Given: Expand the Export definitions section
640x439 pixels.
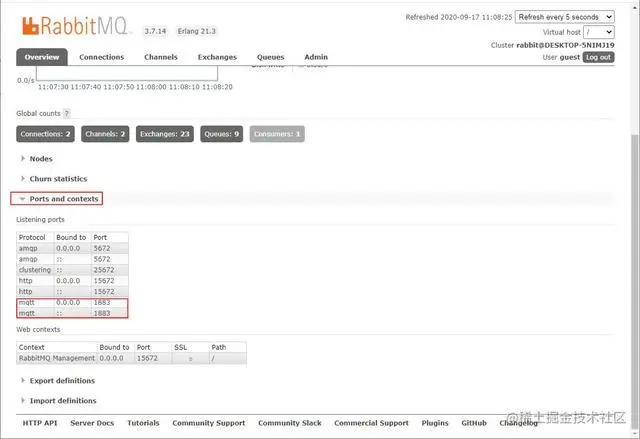Looking at the screenshot, I should 62,381.
